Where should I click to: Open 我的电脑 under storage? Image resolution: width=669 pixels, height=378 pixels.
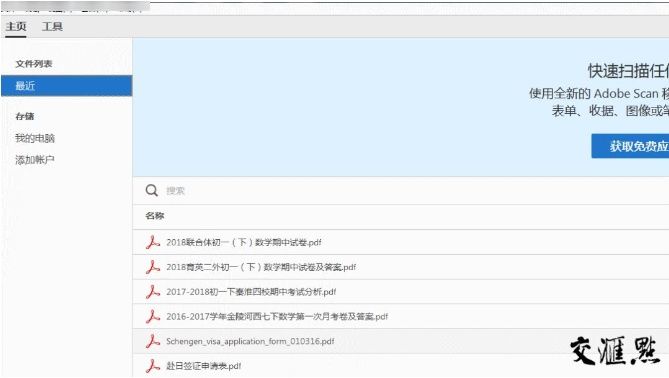point(35,138)
